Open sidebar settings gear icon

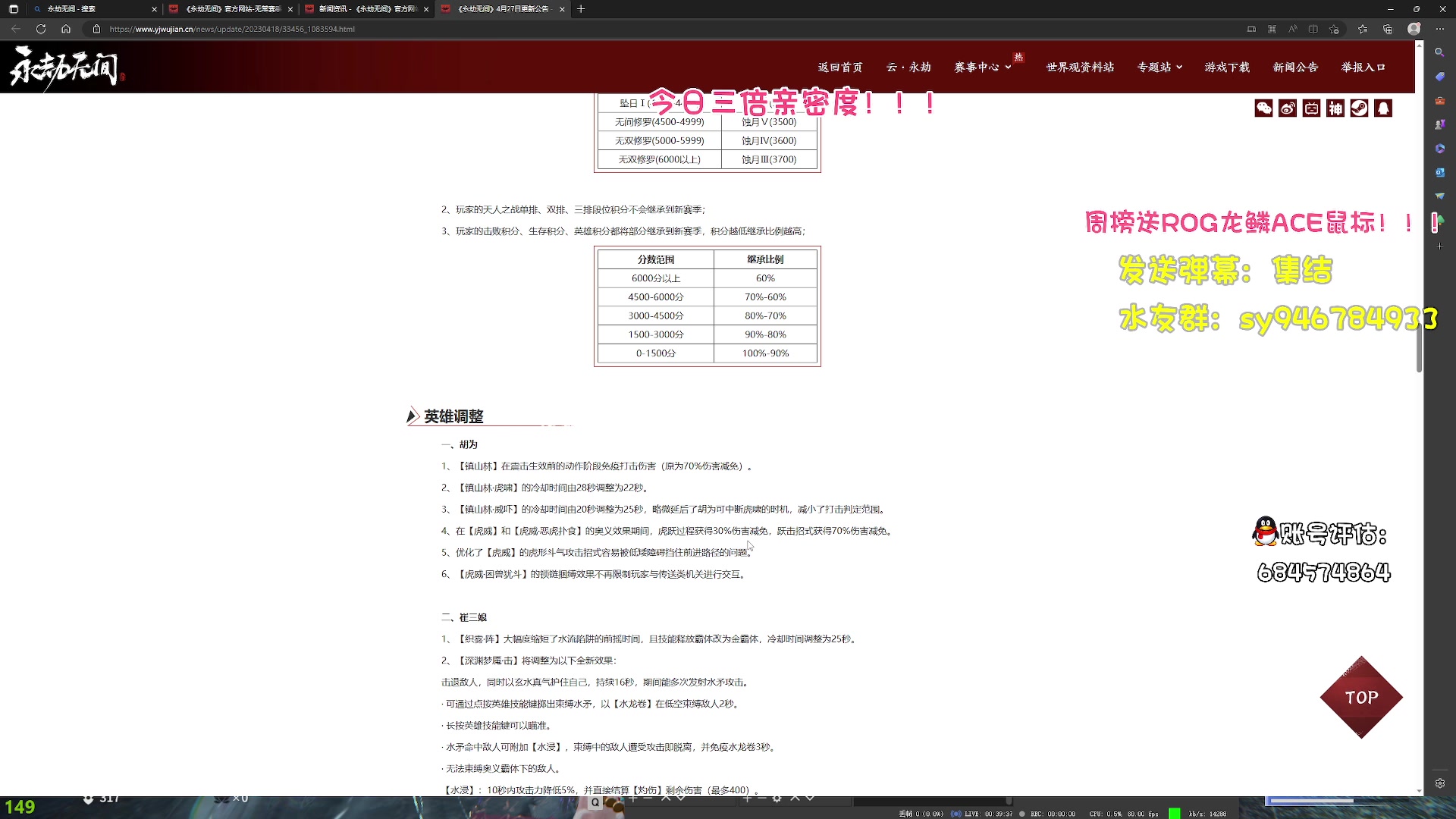point(1439,783)
